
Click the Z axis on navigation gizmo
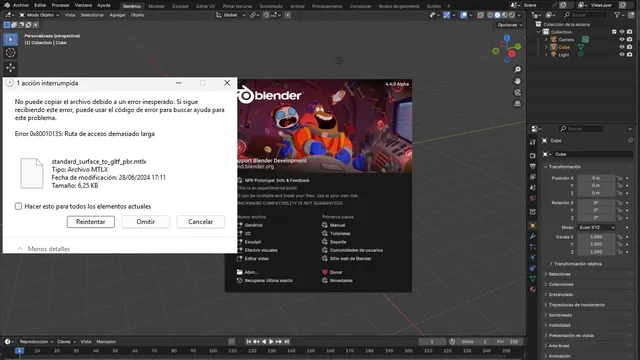[507, 38]
